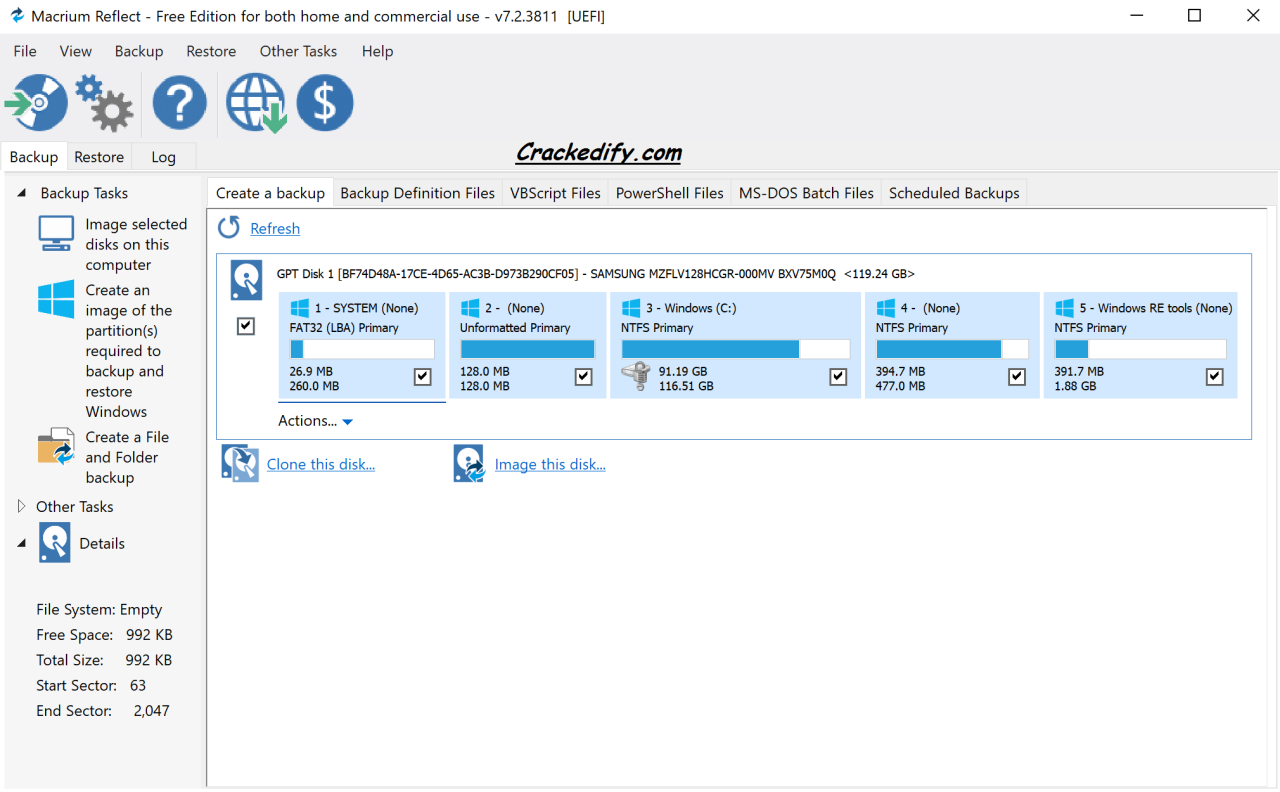Click Windows flag icon on Windows RE tools partition

1064,308
